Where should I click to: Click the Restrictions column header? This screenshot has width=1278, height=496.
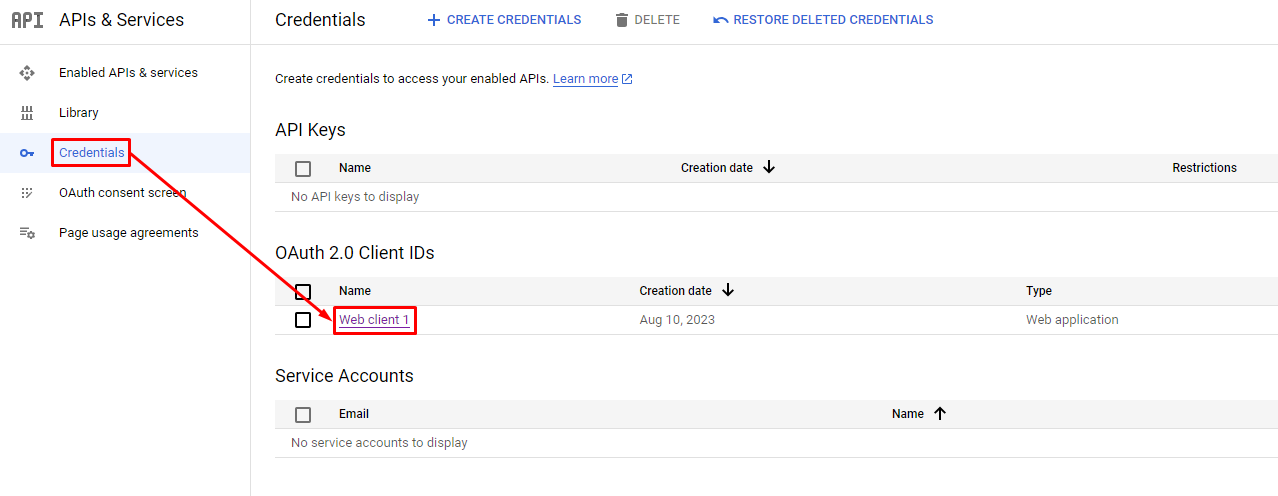1204,168
